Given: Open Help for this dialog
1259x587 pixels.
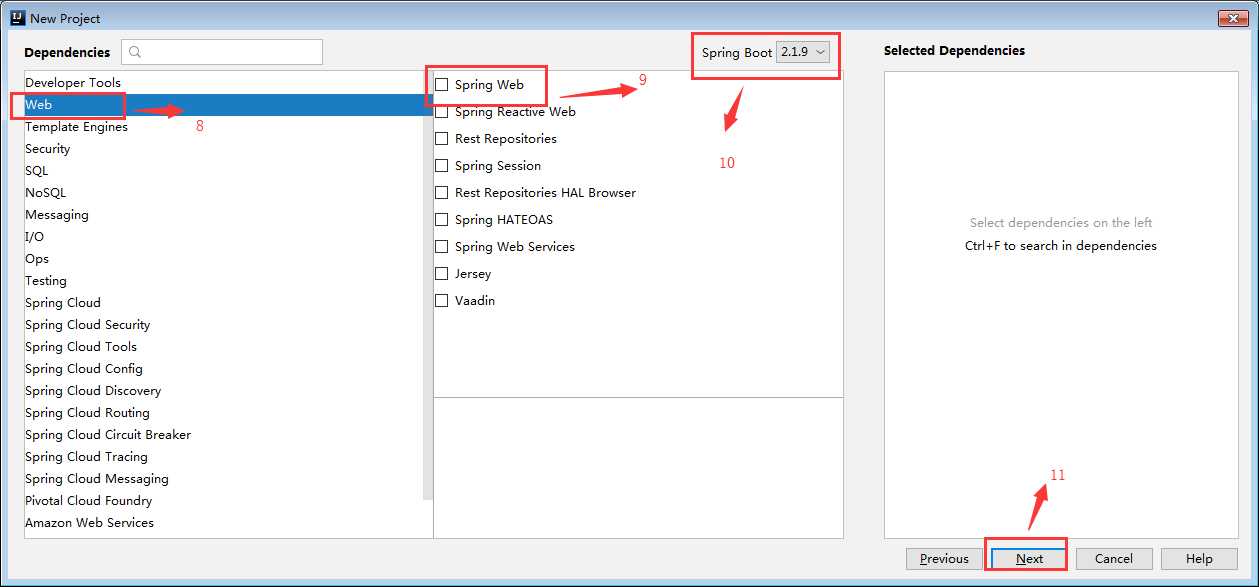Looking at the screenshot, I should [x=1199, y=559].
